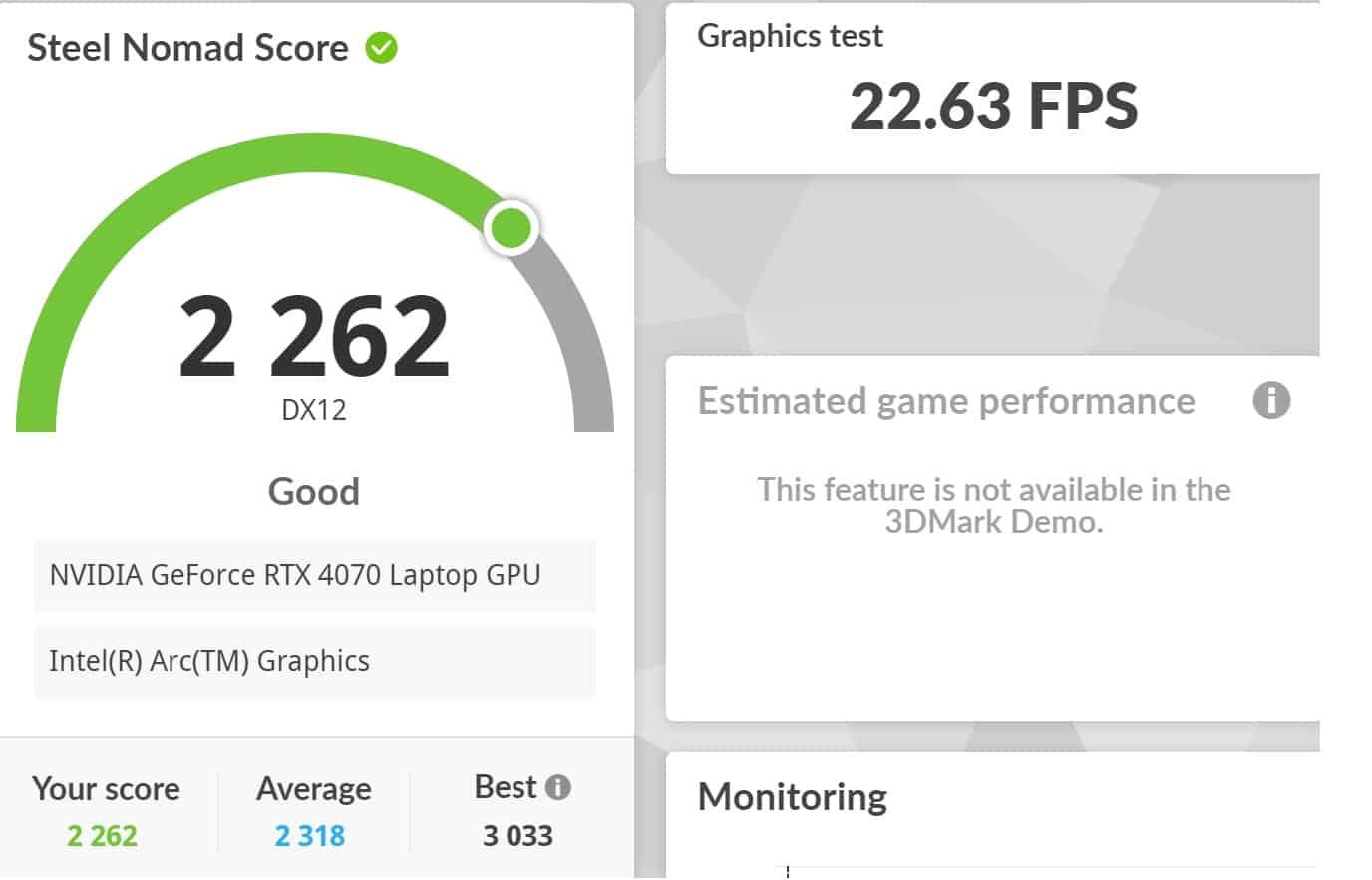Click the 2 262 score number
Viewport: 1372px width, 880px height.
(x=314, y=336)
